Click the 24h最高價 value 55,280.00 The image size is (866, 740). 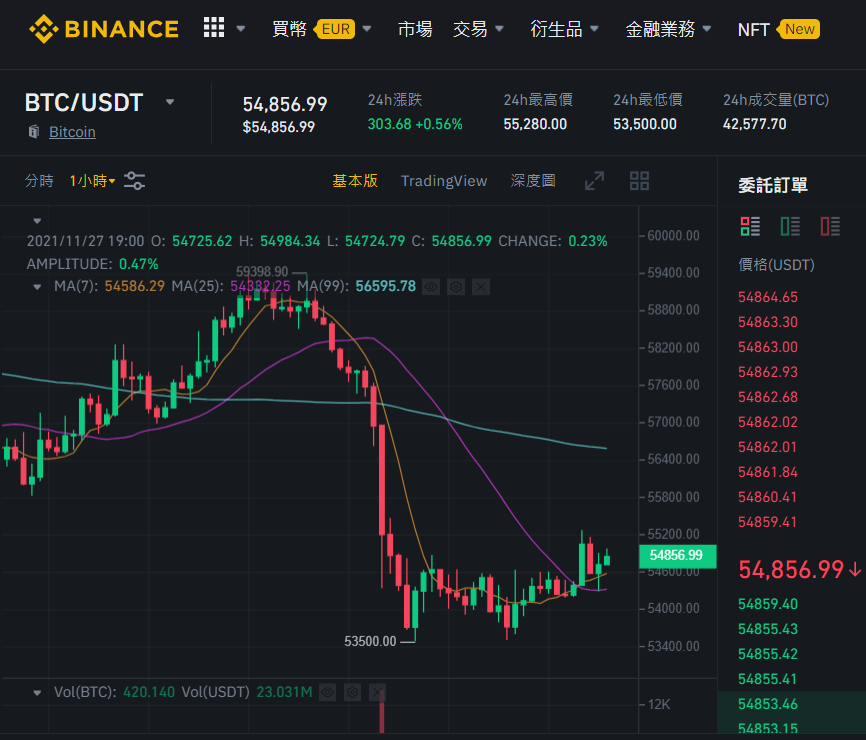[535, 124]
